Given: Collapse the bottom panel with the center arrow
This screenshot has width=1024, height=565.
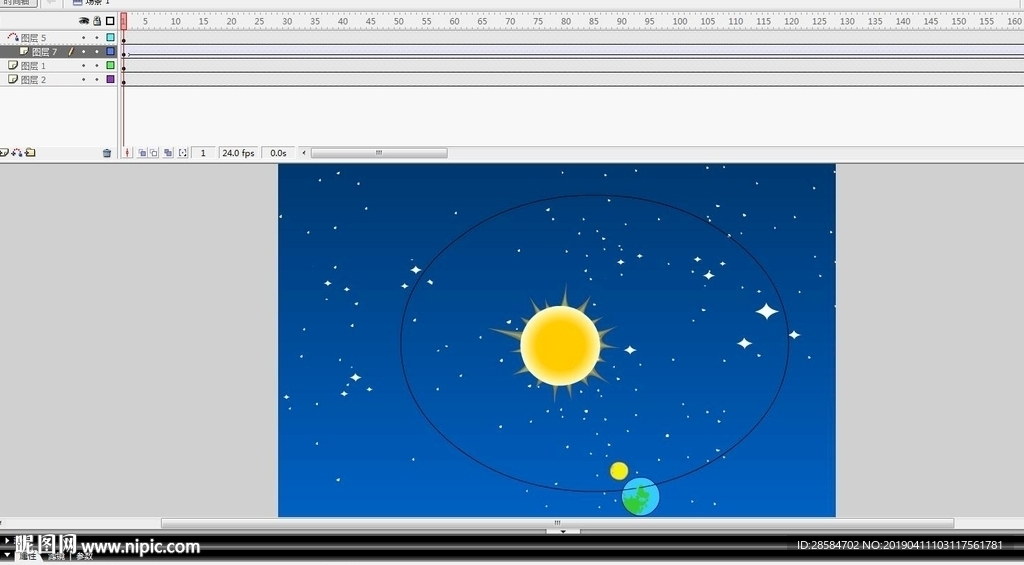Looking at the screenshot, I should click(563, 532).
